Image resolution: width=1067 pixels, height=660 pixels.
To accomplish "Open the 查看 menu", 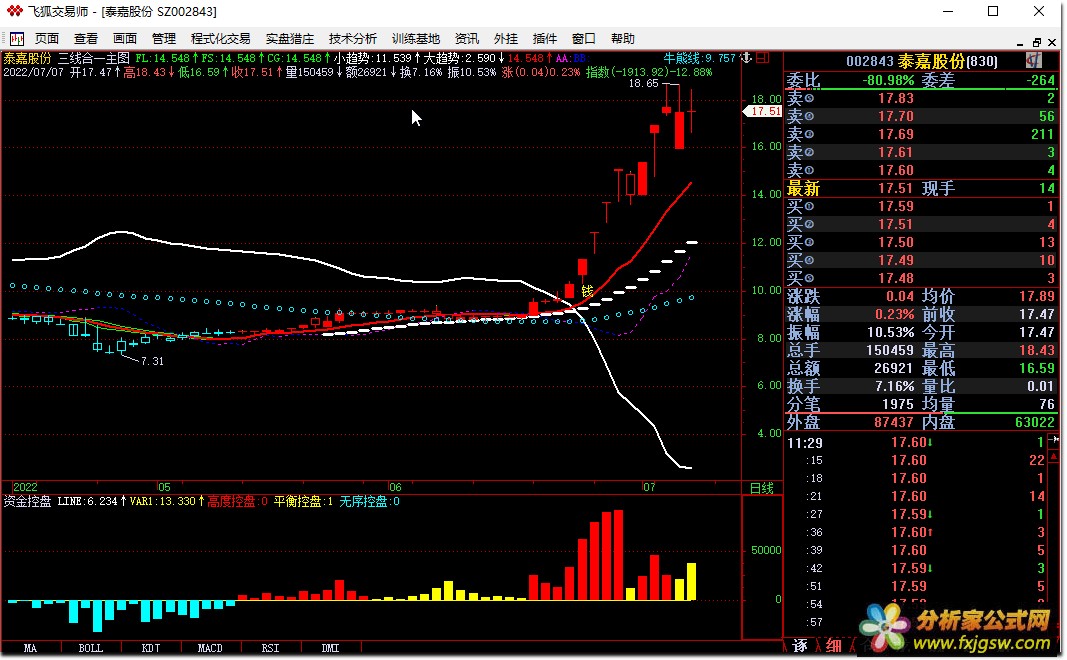I will 86,39.
